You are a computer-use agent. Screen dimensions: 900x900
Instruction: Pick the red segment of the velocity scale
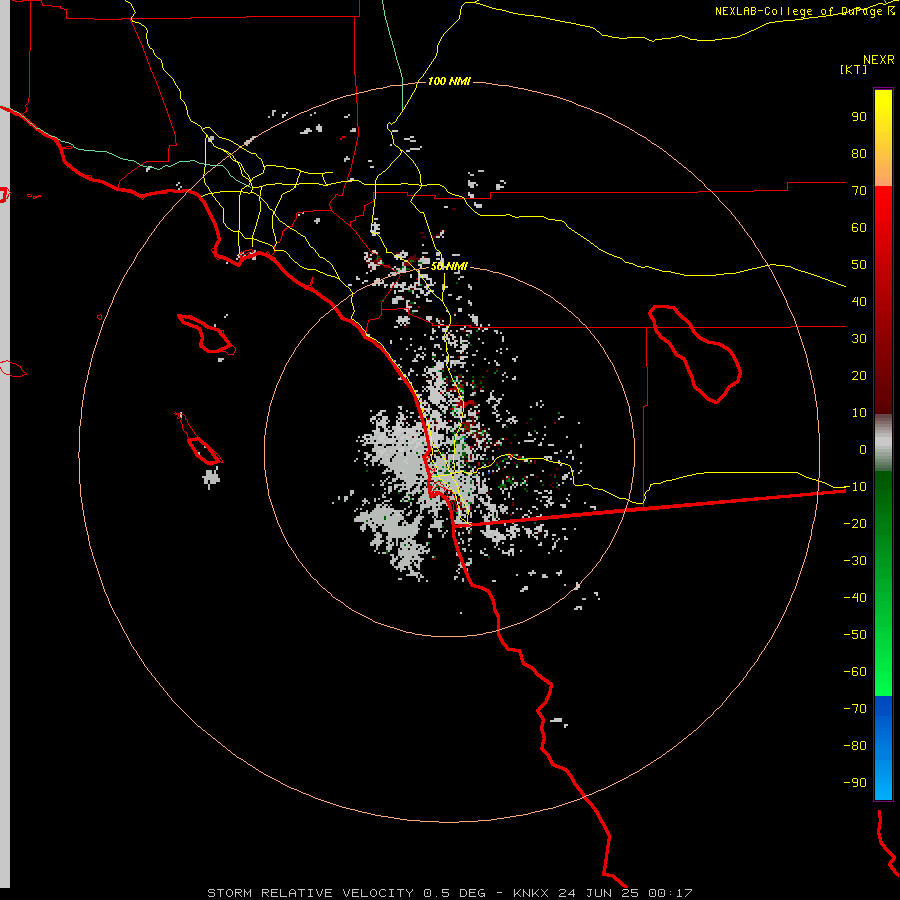883,300
